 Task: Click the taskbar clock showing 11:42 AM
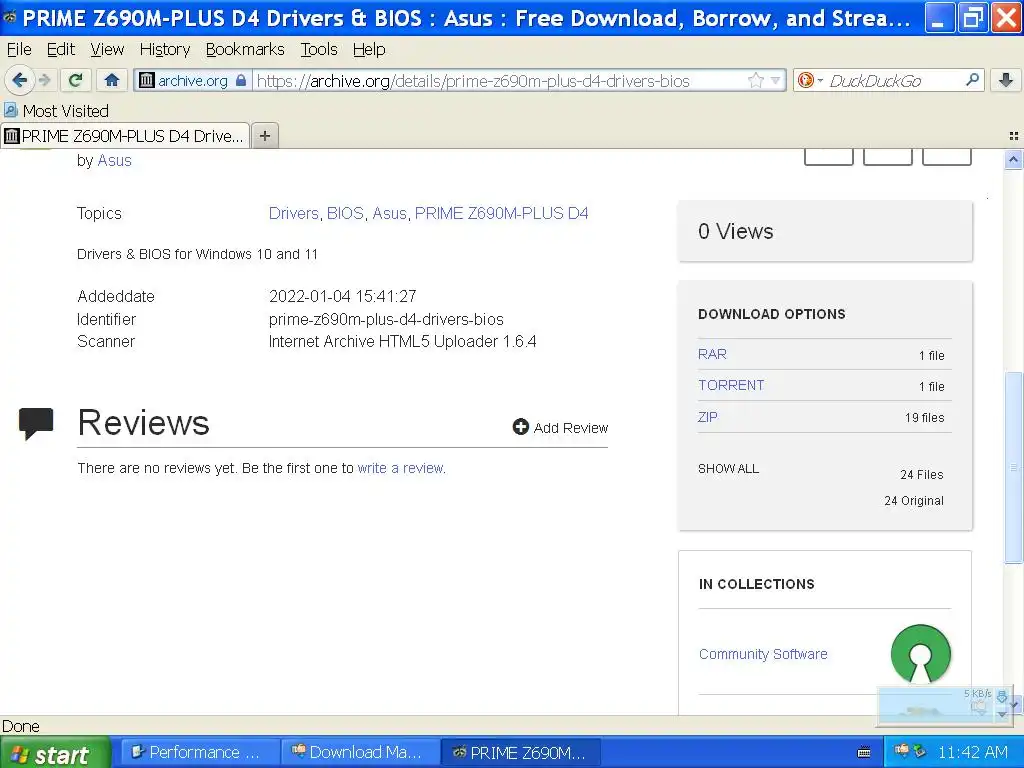pyautogui.click(x=973, y=752)
